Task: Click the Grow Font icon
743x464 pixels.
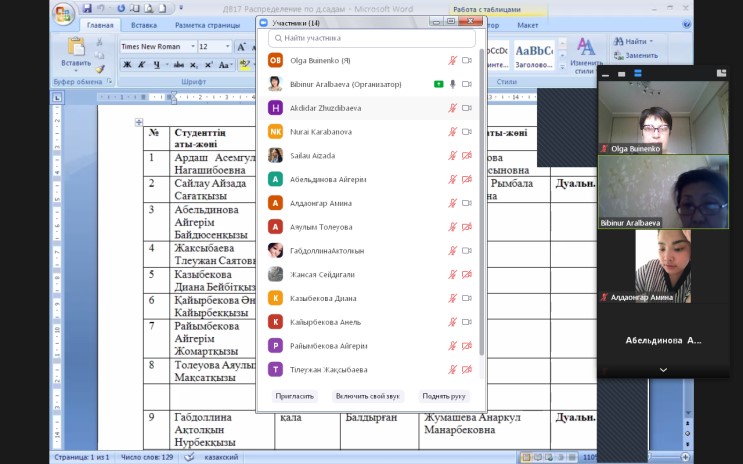Action: 241,46
